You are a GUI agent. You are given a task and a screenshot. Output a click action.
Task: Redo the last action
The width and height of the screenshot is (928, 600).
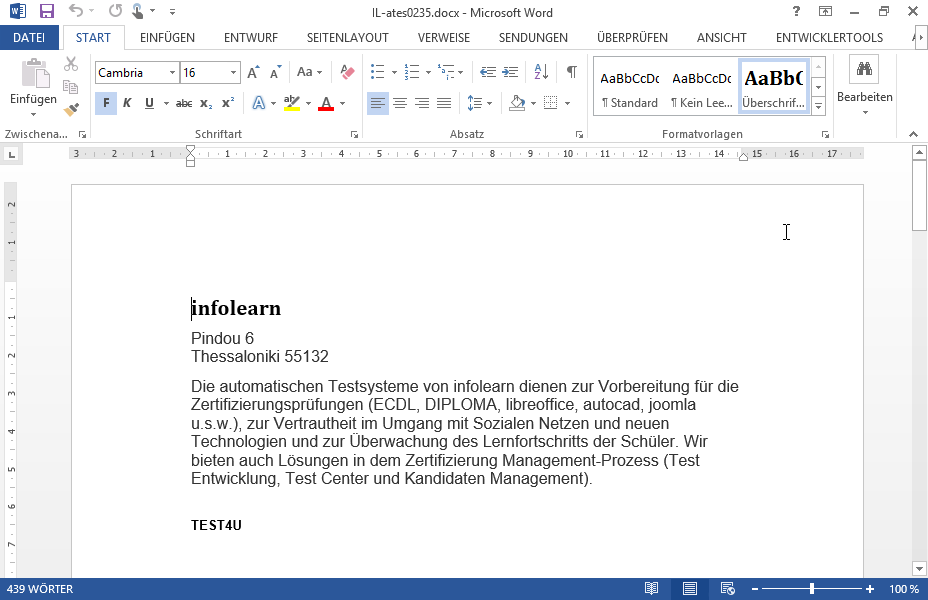[x=115, y=11]
